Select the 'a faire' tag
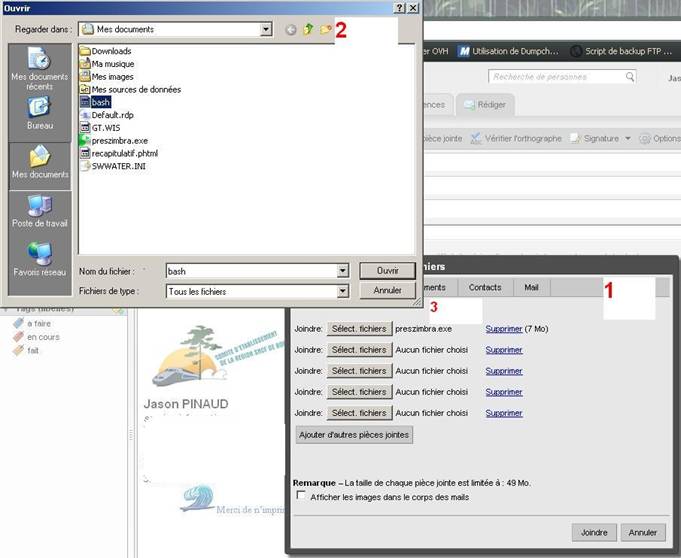681x558 pixels. click(x=32, y=323)
